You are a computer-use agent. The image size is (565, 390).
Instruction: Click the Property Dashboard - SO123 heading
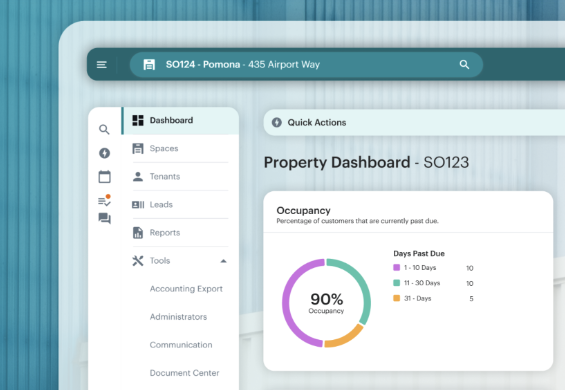click(366, 163)
